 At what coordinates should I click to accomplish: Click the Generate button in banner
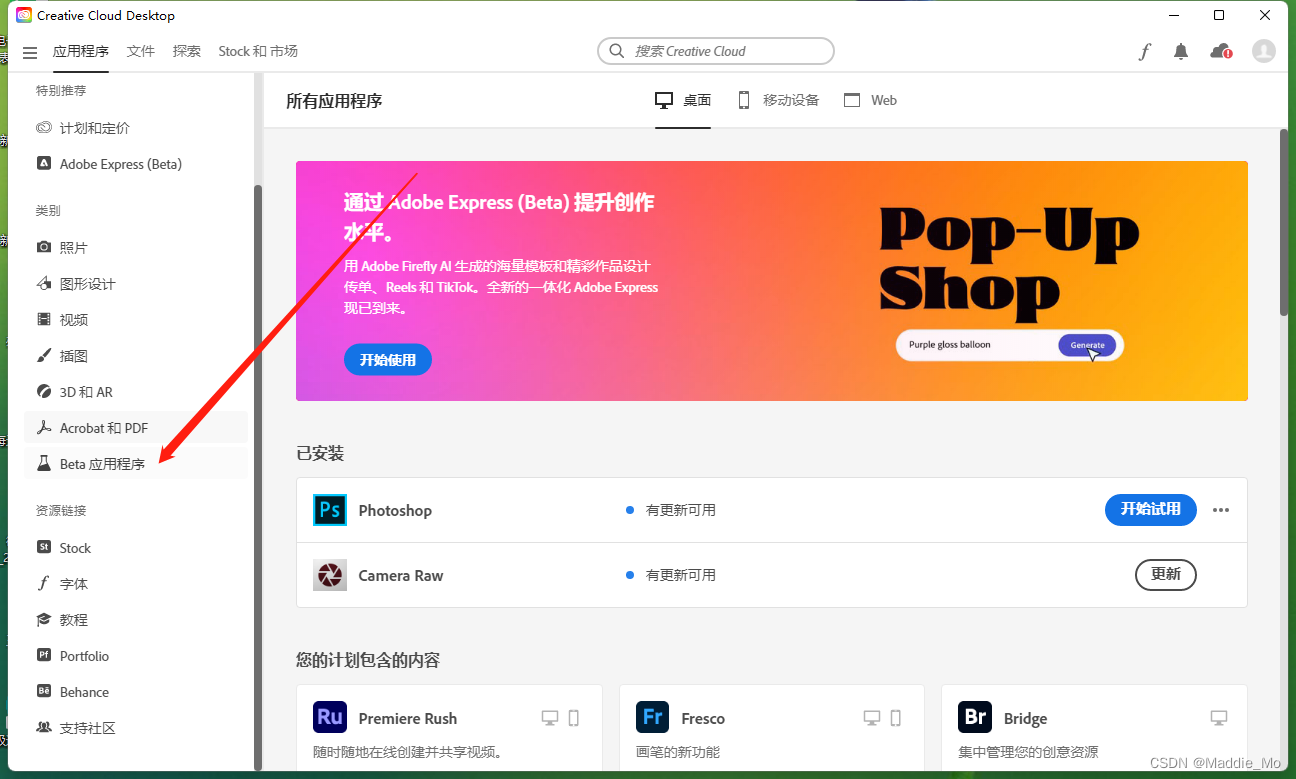tap(1087, 345)
